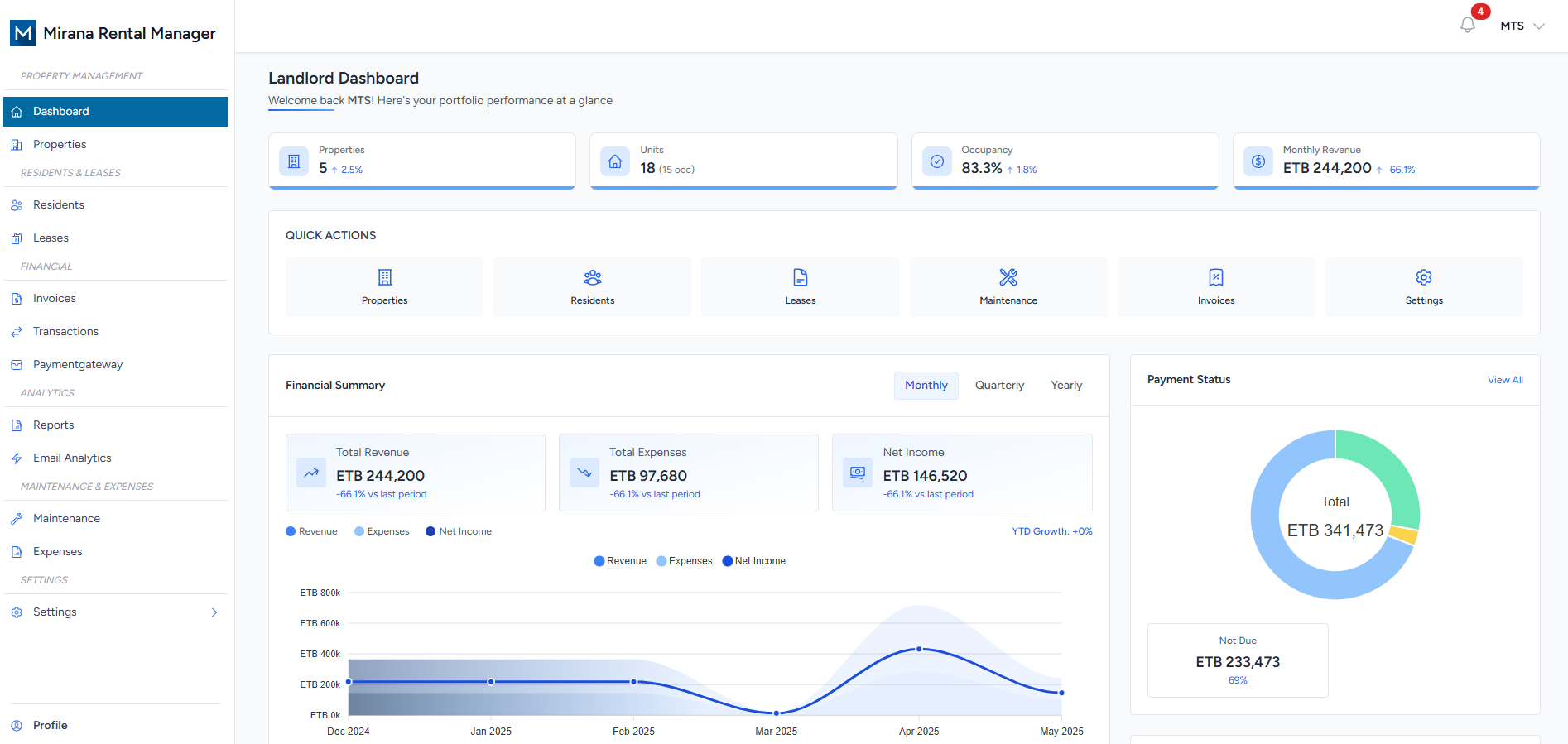Click the Properties building icon in sidebar

[17, 145]
